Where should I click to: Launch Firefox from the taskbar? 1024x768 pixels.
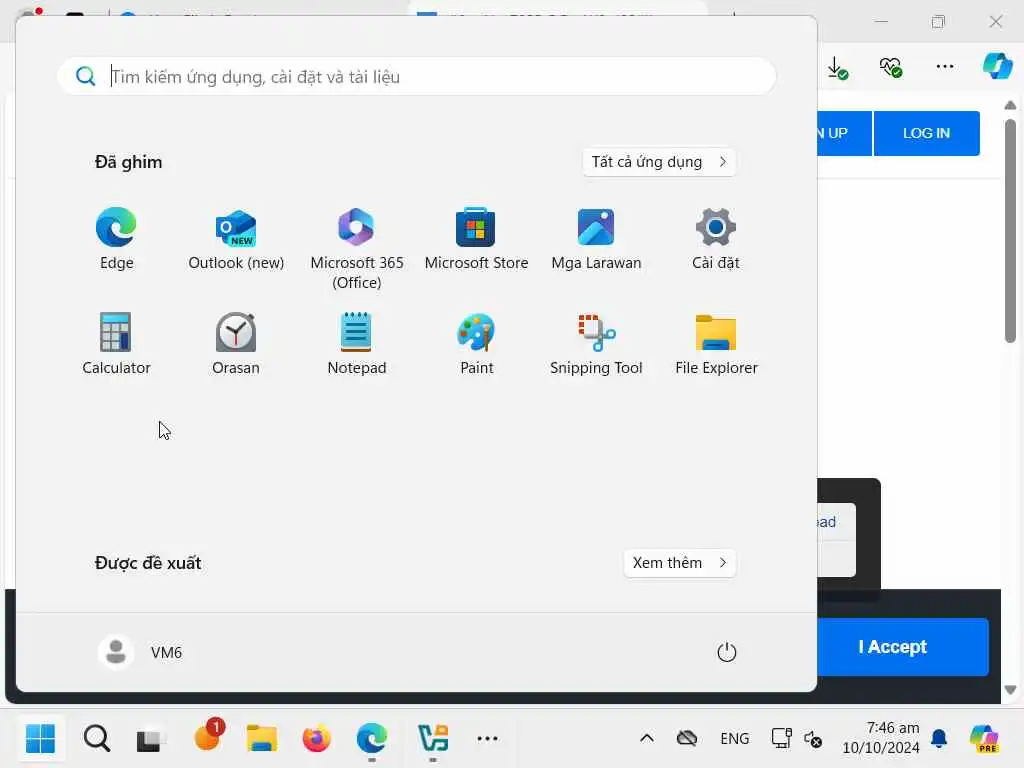tap(317, 739)
